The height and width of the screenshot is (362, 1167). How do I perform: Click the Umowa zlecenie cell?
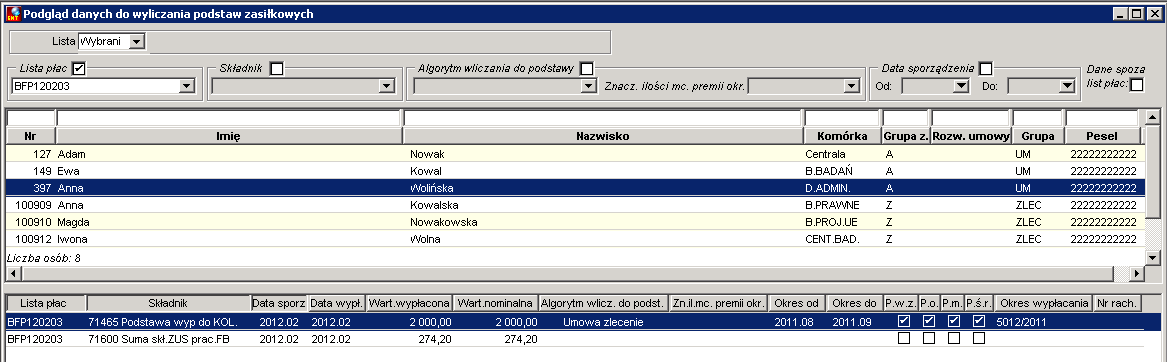click(603, 322)
